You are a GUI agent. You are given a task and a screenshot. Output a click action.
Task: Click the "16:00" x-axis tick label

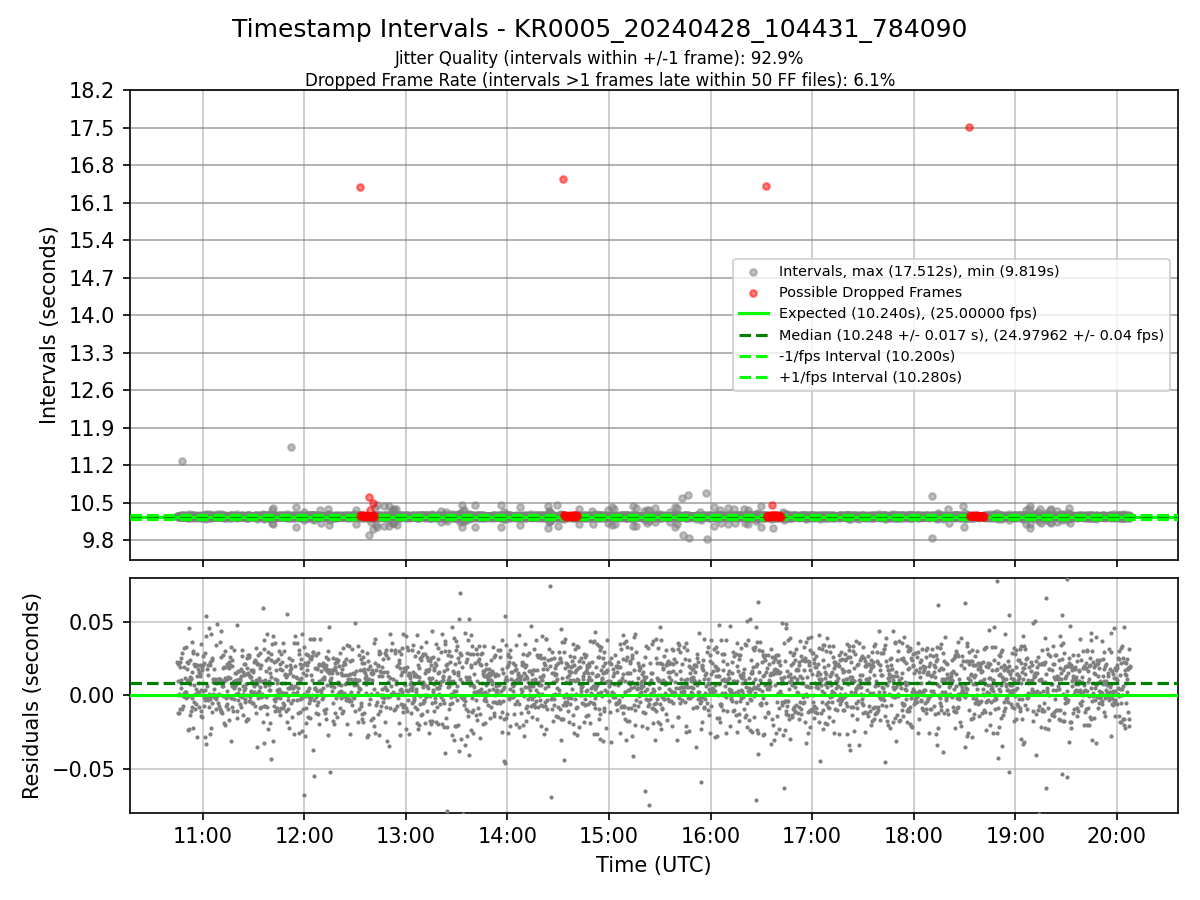[710, 835]
